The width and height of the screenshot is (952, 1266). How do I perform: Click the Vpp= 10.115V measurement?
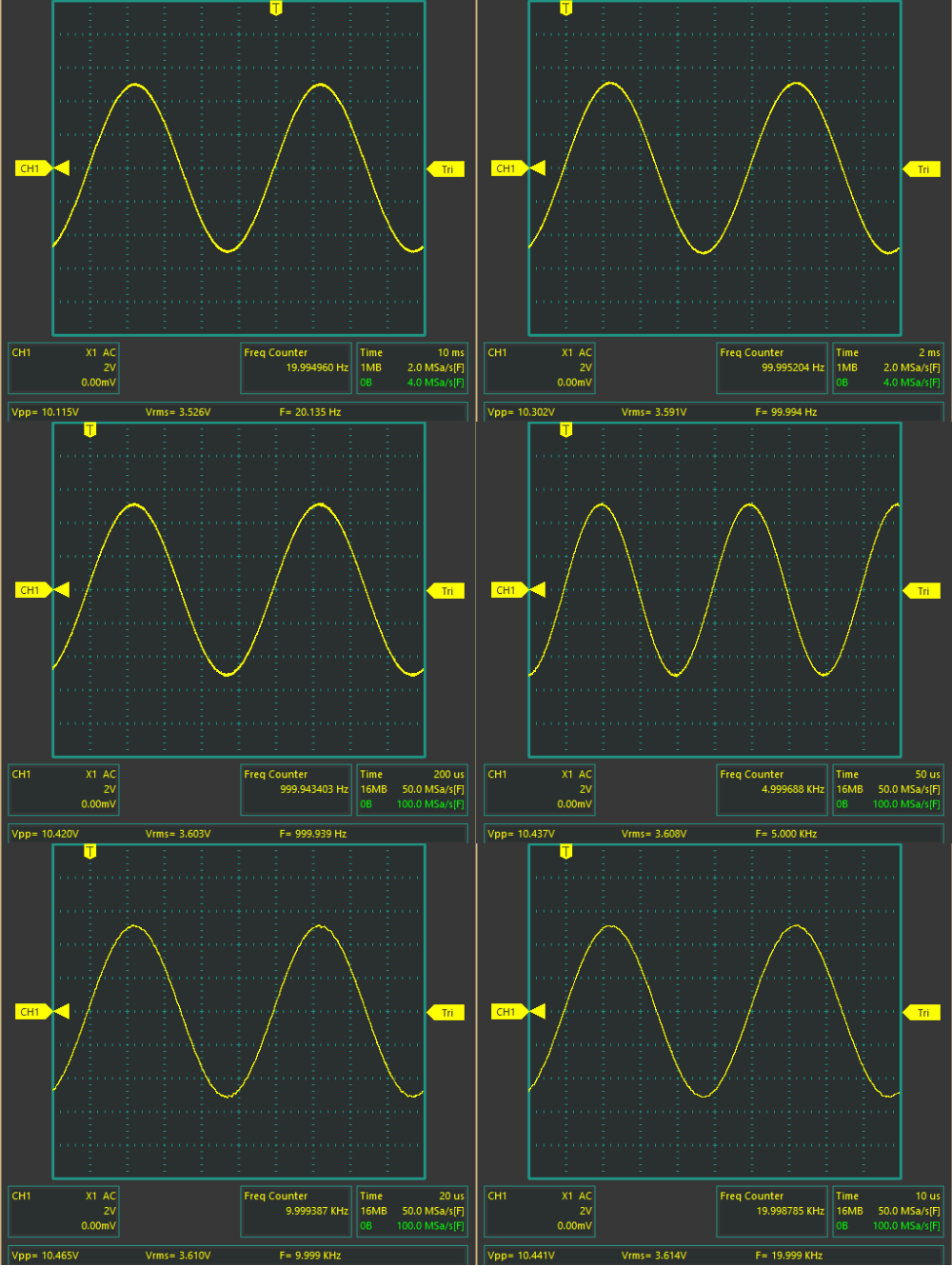tap(46, 412)
